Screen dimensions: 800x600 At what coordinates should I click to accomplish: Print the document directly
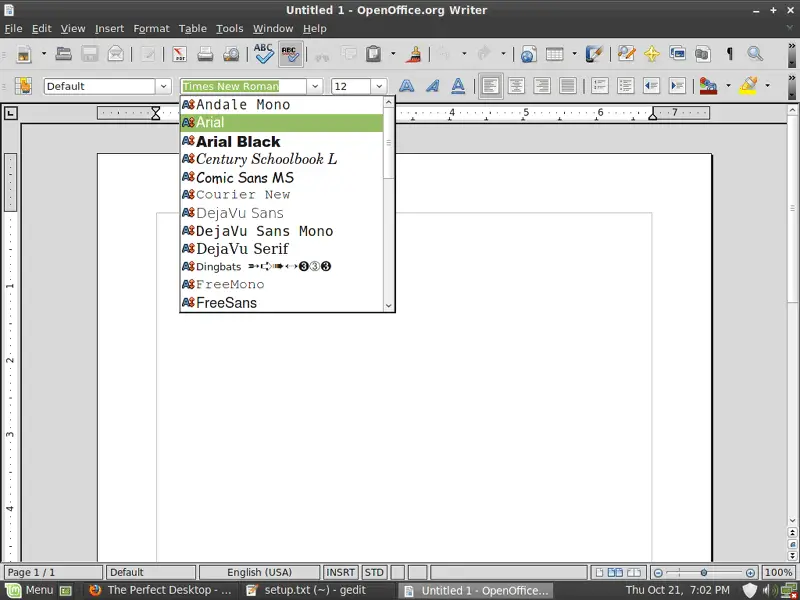click(205, 54)
